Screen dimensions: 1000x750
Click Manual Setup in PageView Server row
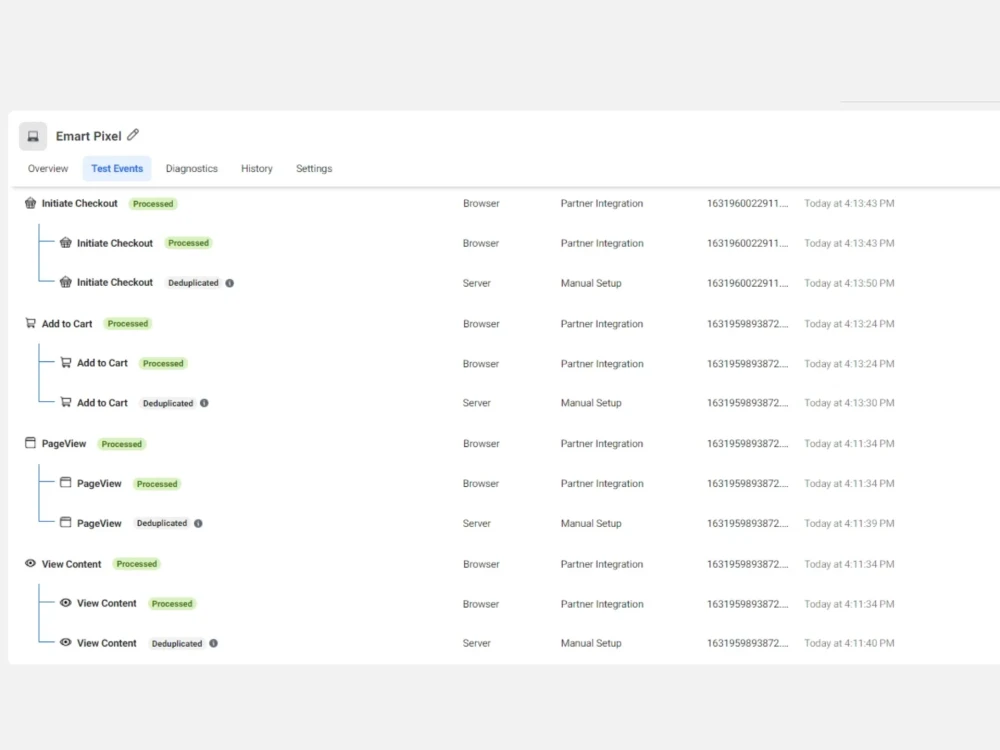(x=591, y=524)
